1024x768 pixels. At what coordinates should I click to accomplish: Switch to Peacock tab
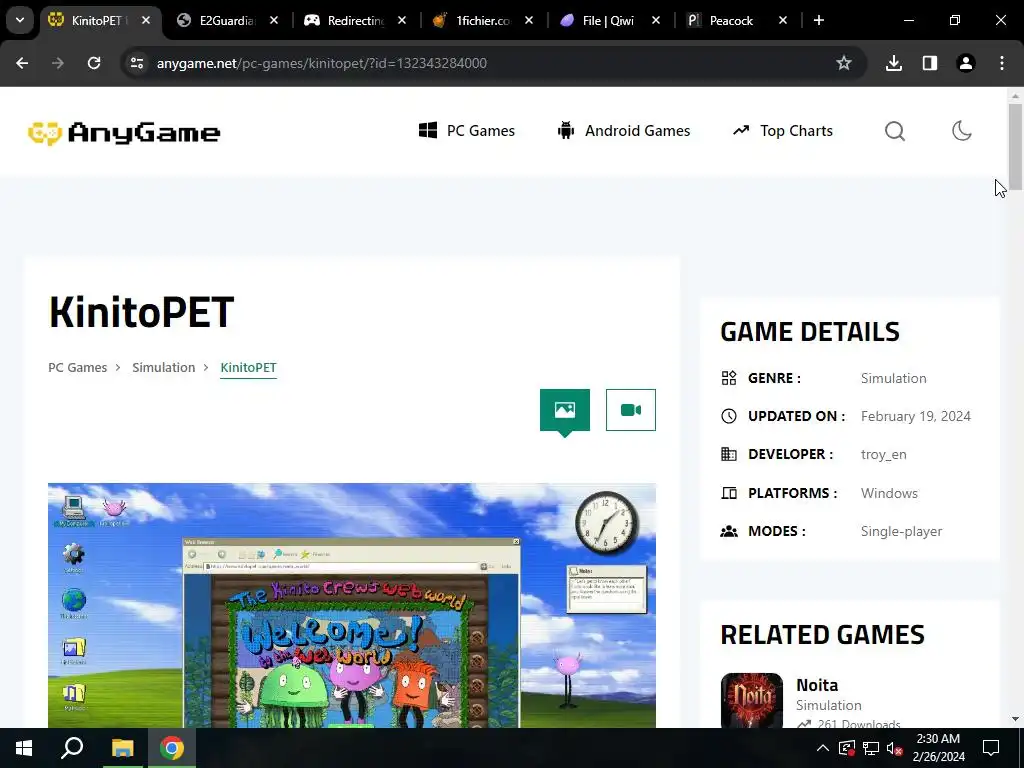click(737, 20)
